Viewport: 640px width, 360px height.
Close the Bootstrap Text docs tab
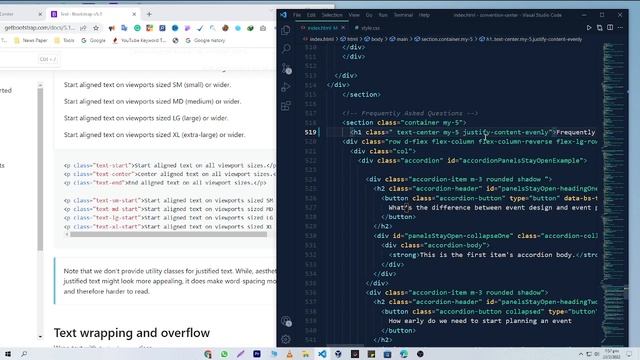coord(134,14)
